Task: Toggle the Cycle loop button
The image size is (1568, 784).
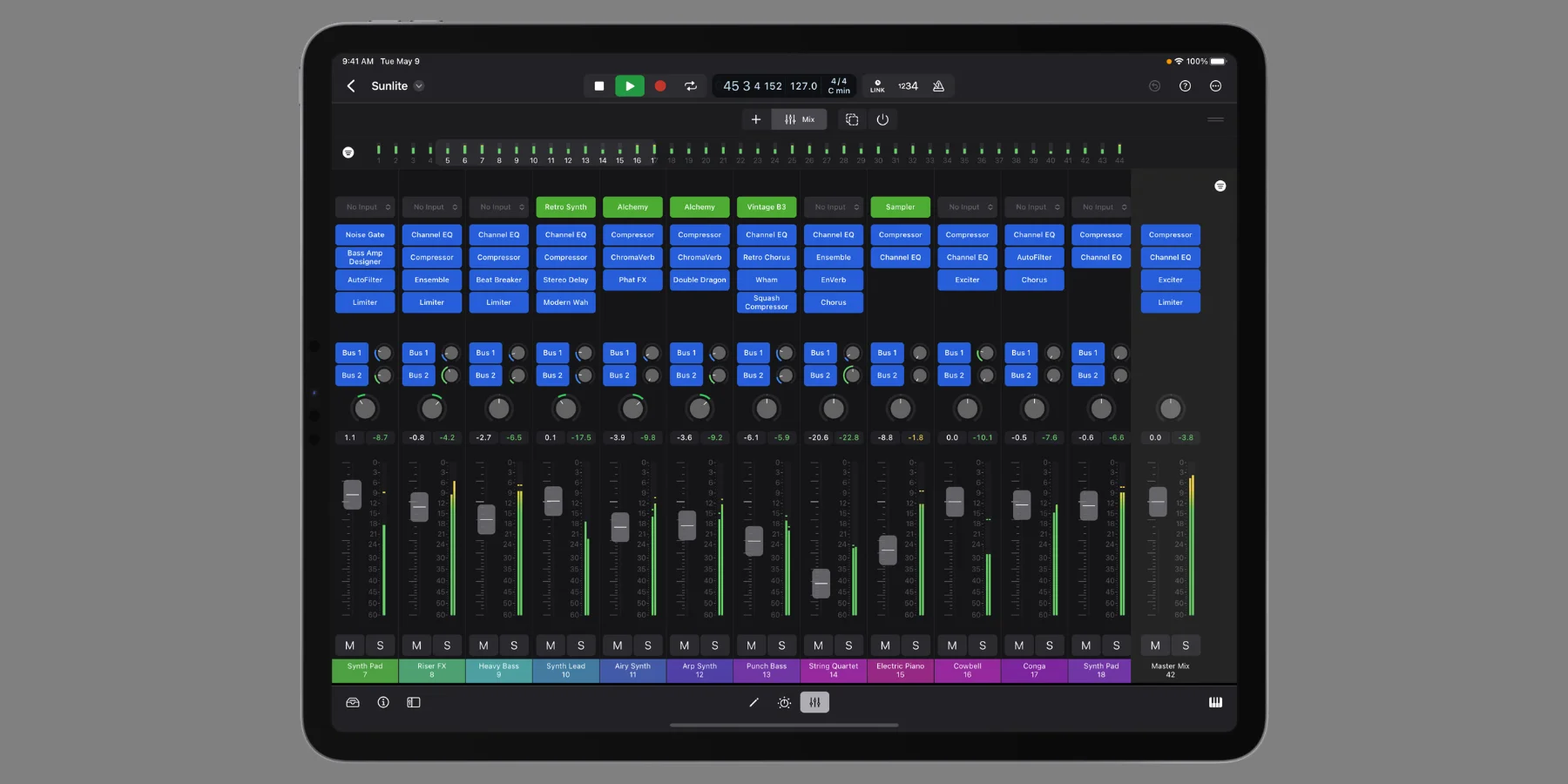Action: pyautogui.click(x=691, y=86)
